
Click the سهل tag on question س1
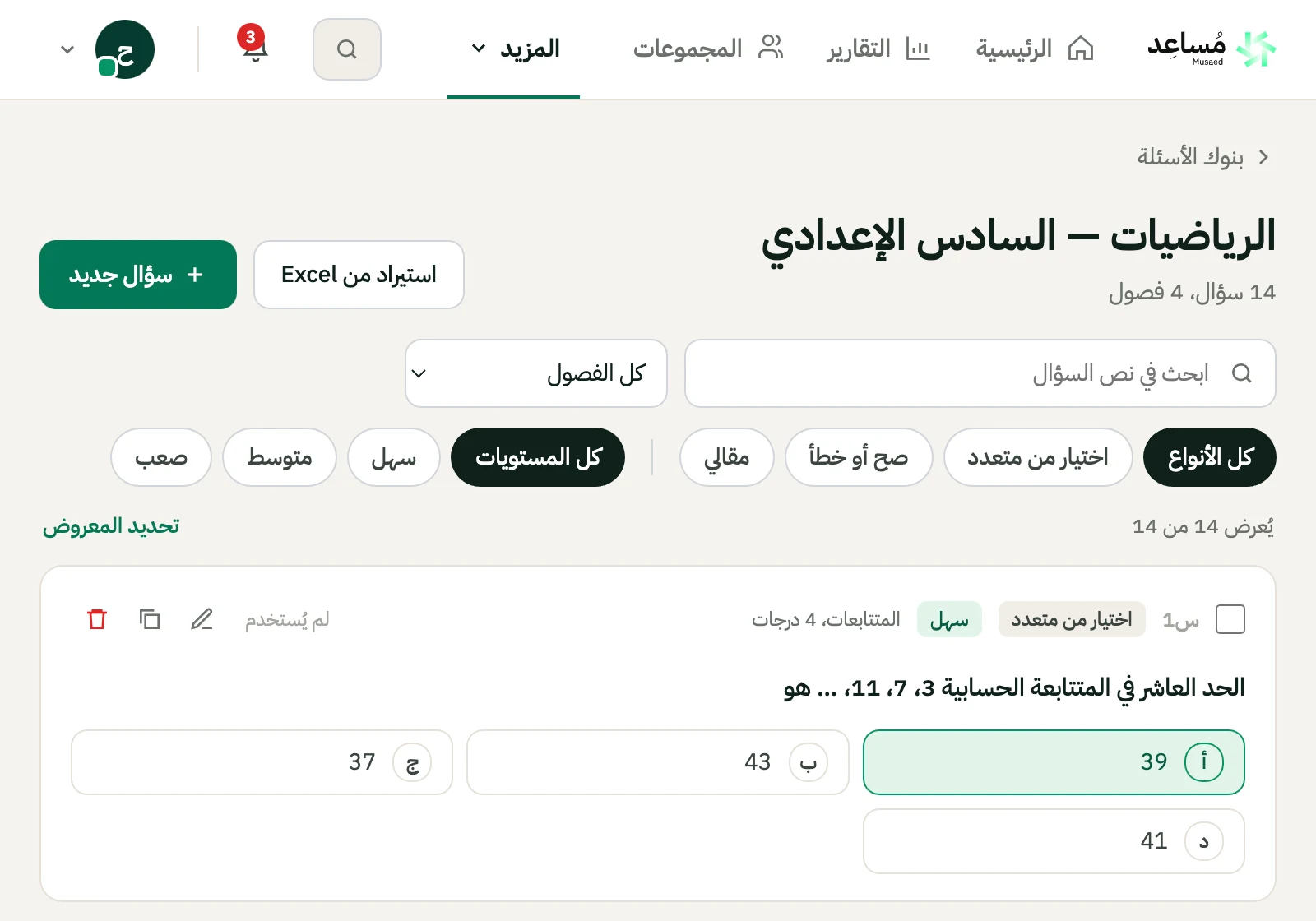click(949, 619)
